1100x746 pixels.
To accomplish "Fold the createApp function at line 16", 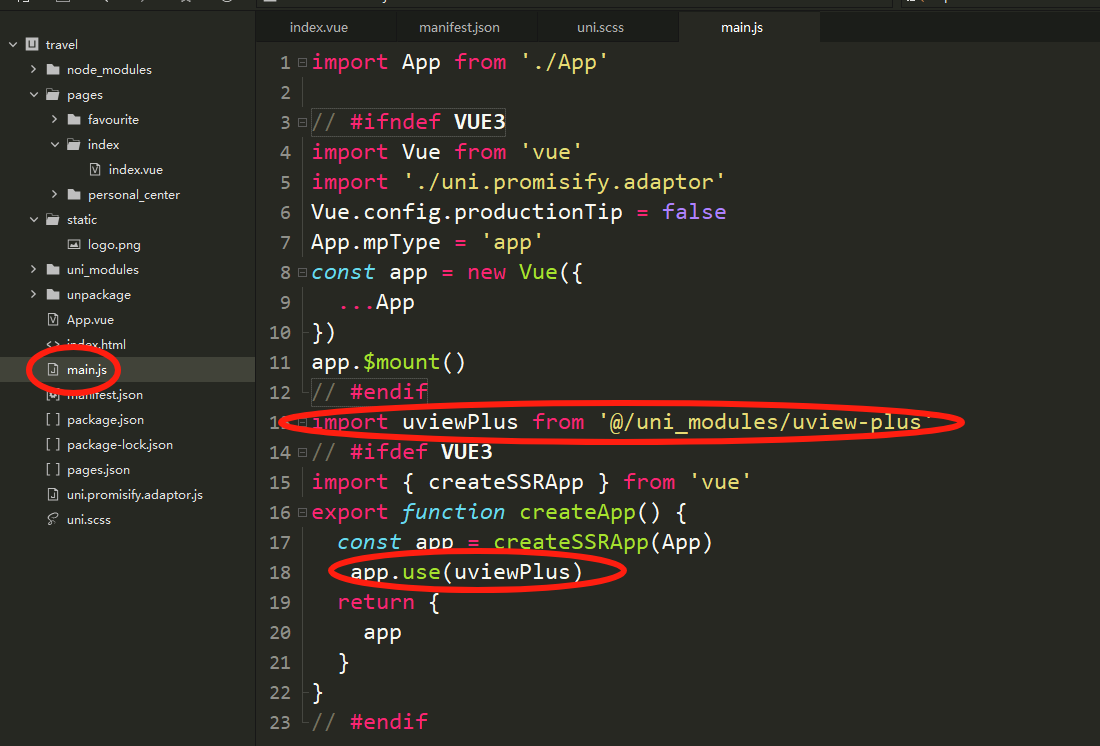I will (302, 513).
